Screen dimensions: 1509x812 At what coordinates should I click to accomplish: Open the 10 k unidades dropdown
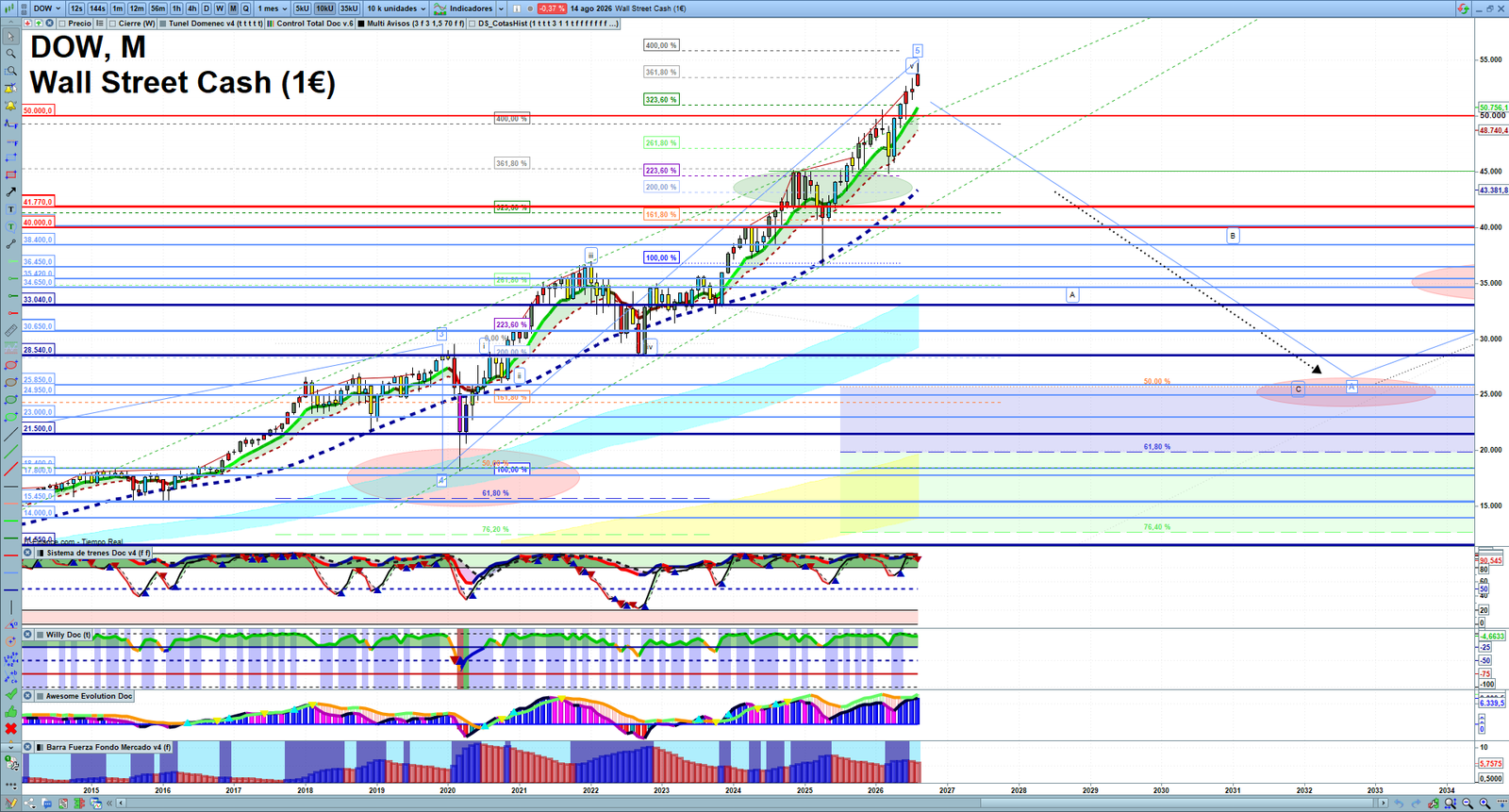396,8
